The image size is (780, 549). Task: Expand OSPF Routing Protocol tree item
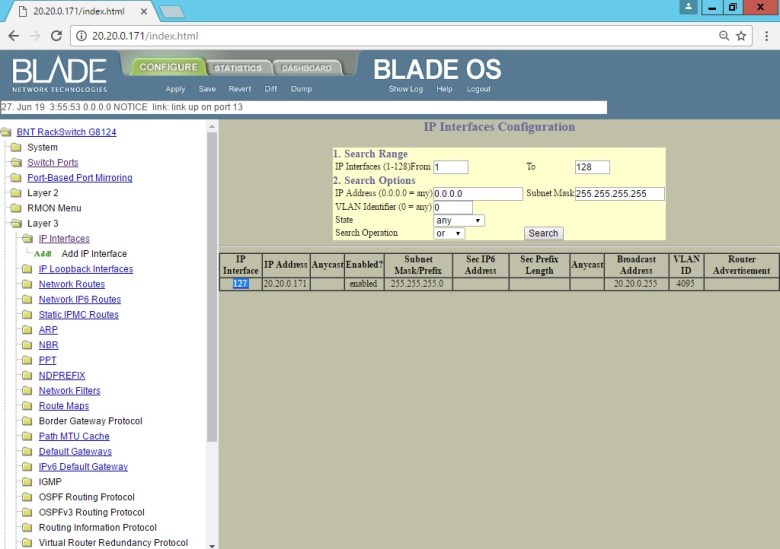pyautogui.click(x=87, y=497)
